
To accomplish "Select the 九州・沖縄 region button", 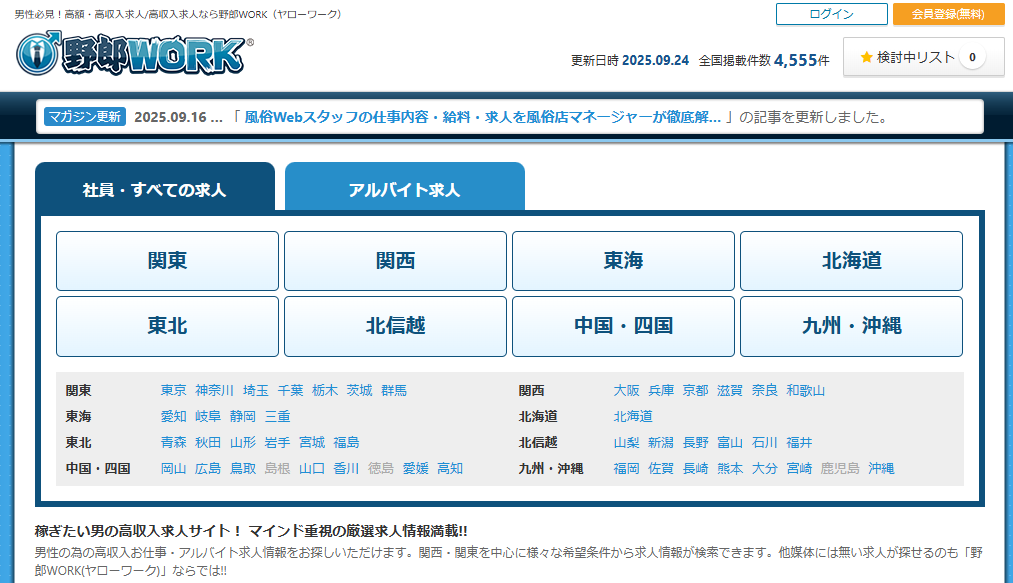I will 851,326.
